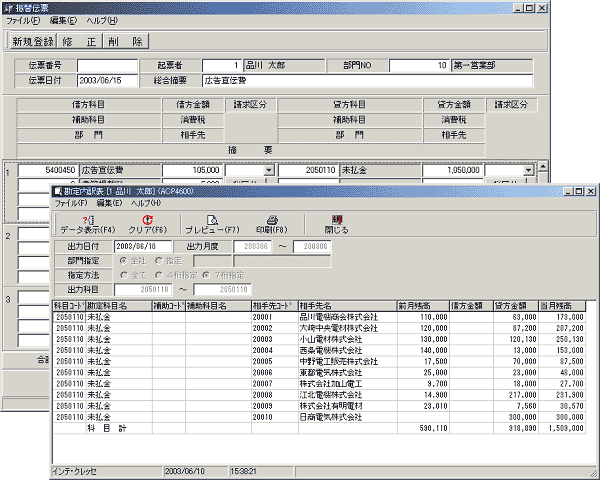600x480 pixels.
Task: Open ヘルプ(H) menu in 勘定内訳表 window
Action: coord(146,203)
